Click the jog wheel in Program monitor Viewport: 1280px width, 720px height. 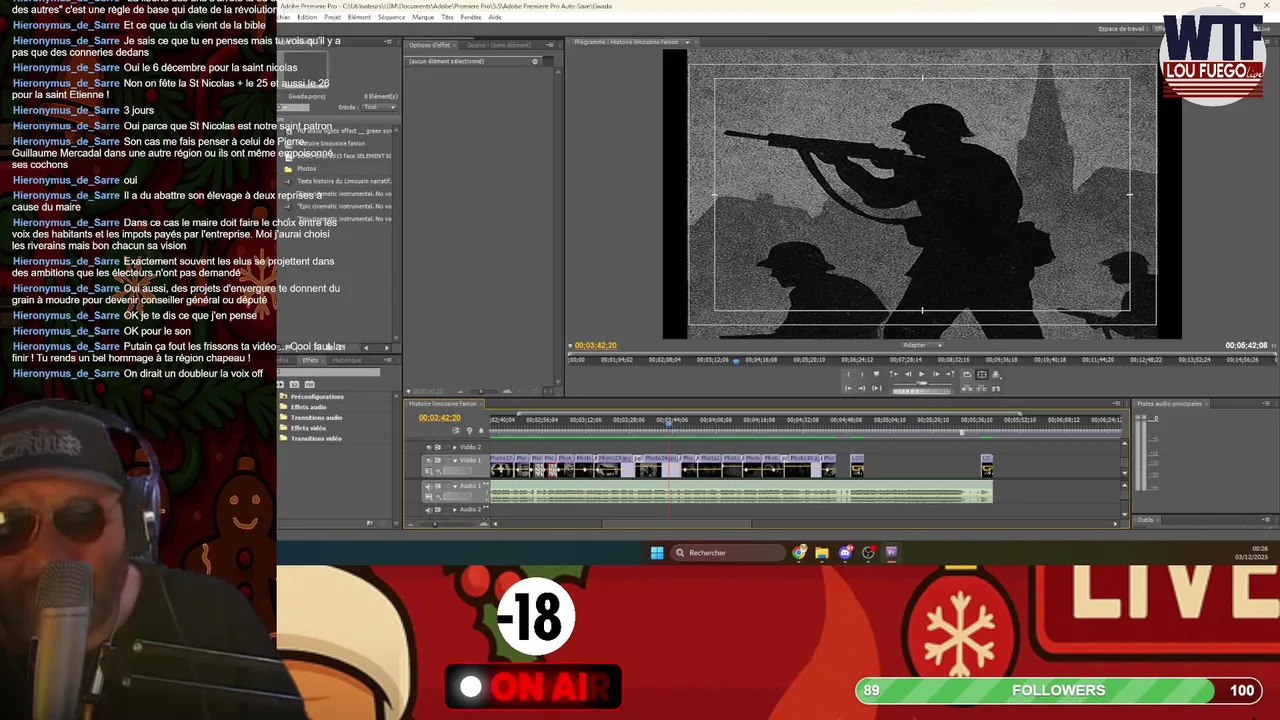point(922,391)
